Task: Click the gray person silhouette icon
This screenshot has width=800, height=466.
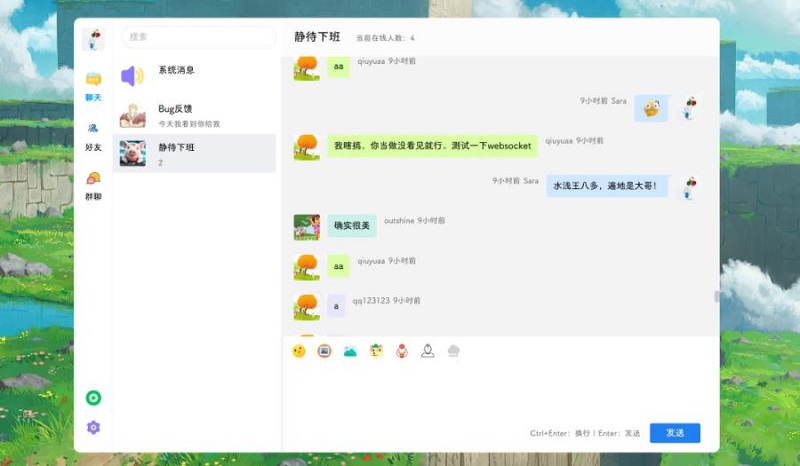Action: point(428,351)
